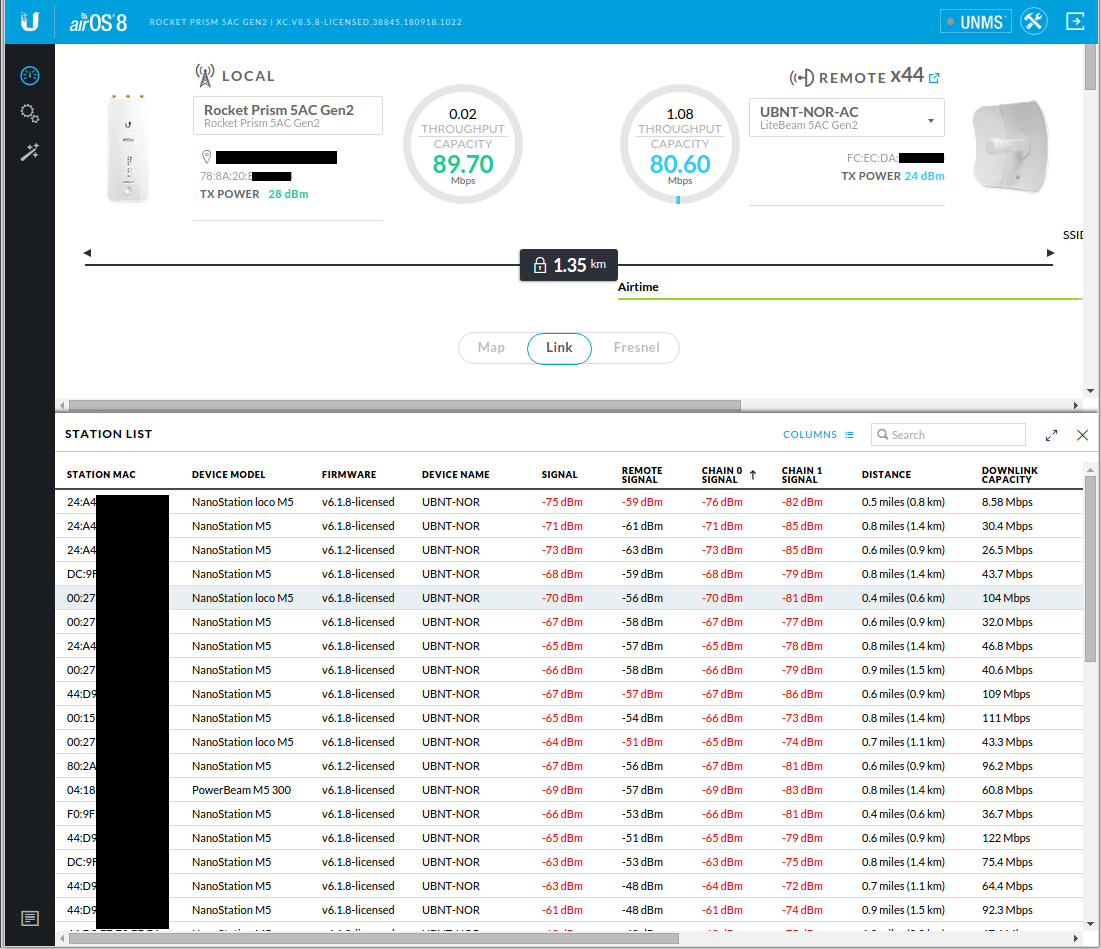Open the Dashboard gauge icon in sidebar
Image resolution: width=1101 pixels, height=949 pixels.
click(x=30, y=76)
